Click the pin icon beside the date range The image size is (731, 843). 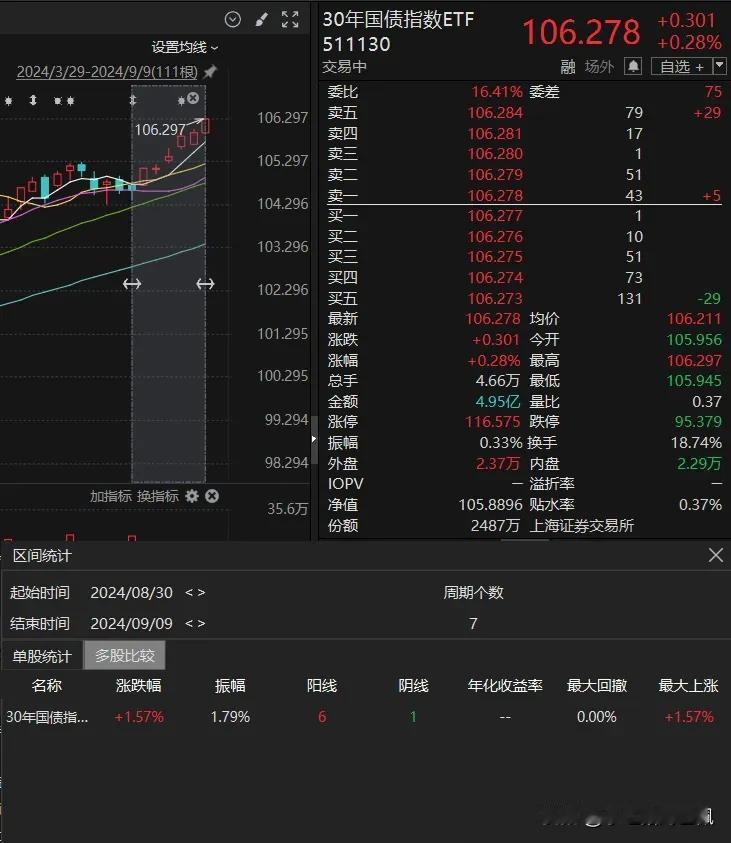[210, 71]
